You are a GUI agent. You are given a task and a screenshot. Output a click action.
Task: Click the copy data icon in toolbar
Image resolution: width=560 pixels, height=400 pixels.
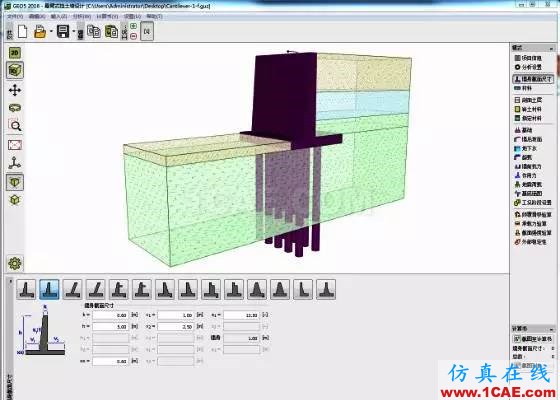click(94, 31)
